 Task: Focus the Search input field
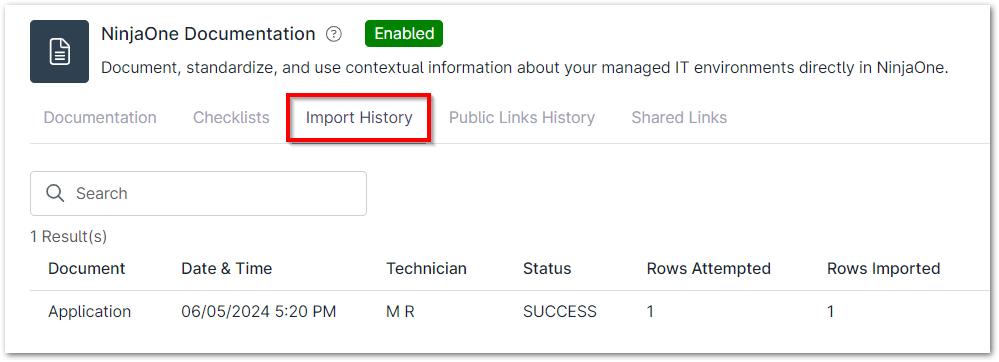tap(198, 193)
